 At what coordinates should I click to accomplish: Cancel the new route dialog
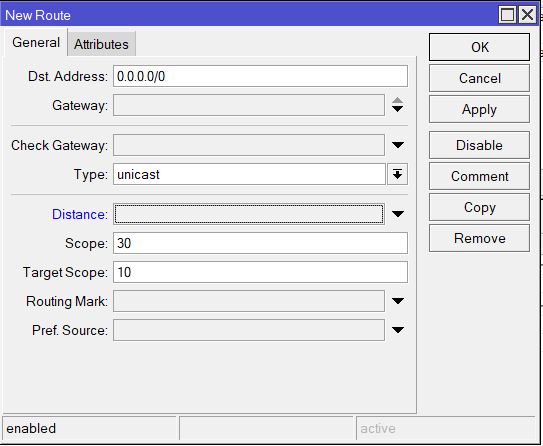(x=479, y=78)
